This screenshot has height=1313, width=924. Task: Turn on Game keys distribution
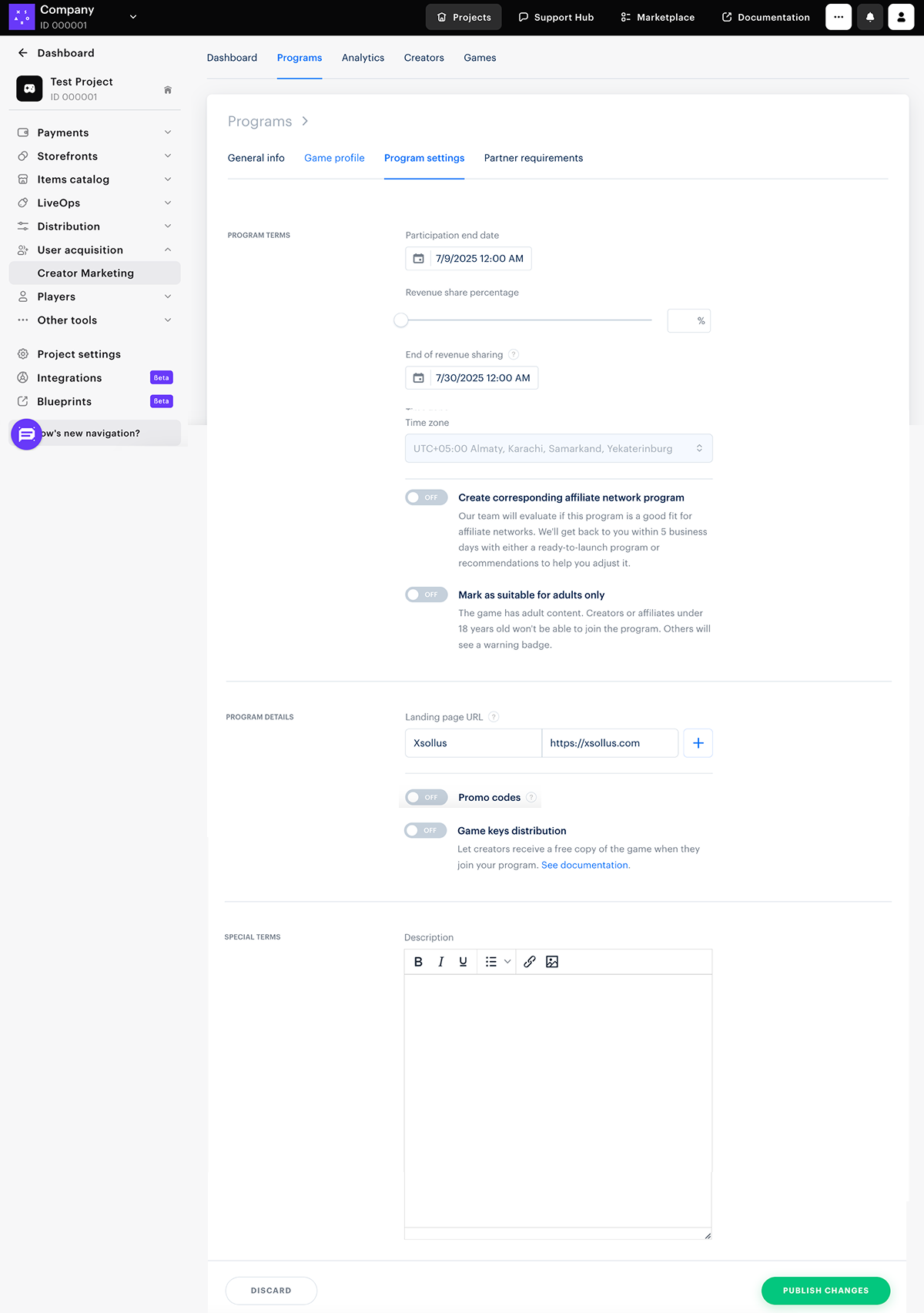coord(425,830)
